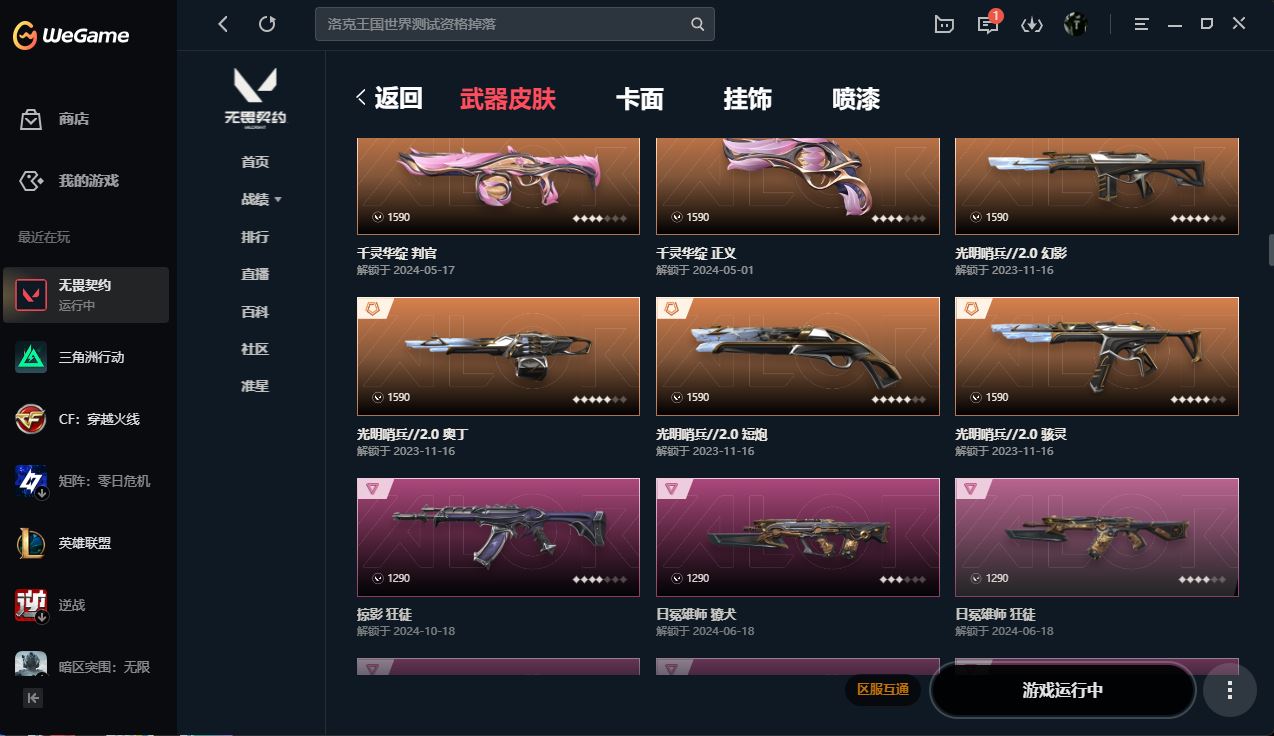The height and width of the screenshot is (736, 1274).
Task: Select the 掠影 狂徒 skin thumbnail
Action: point(498,537)
